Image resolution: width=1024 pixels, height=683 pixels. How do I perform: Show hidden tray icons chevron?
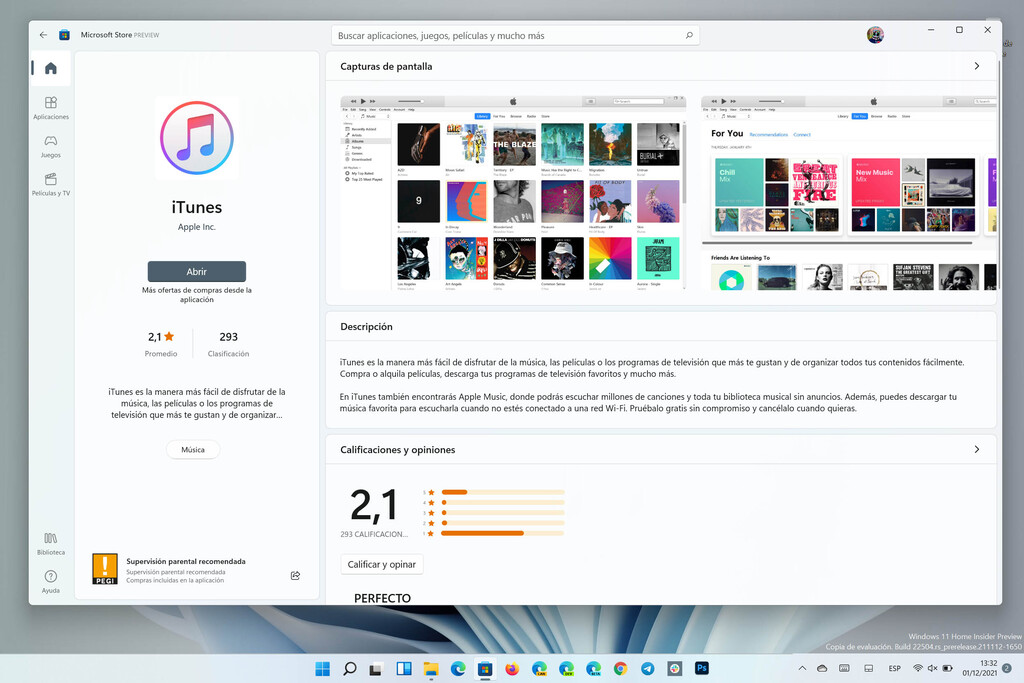tap(803, 669)
